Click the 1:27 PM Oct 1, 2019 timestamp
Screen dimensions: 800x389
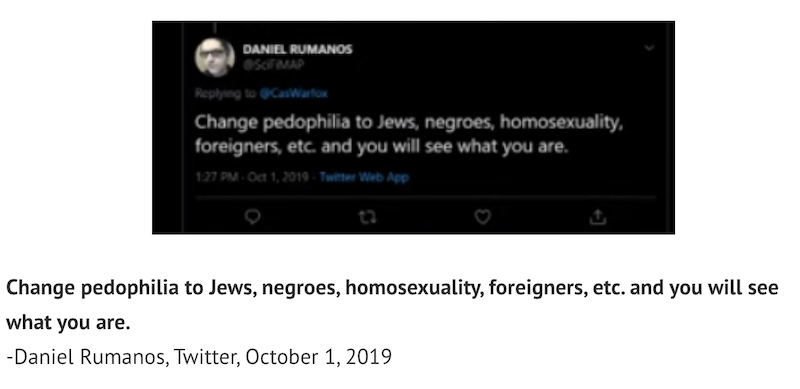click(x=252, y=177)
